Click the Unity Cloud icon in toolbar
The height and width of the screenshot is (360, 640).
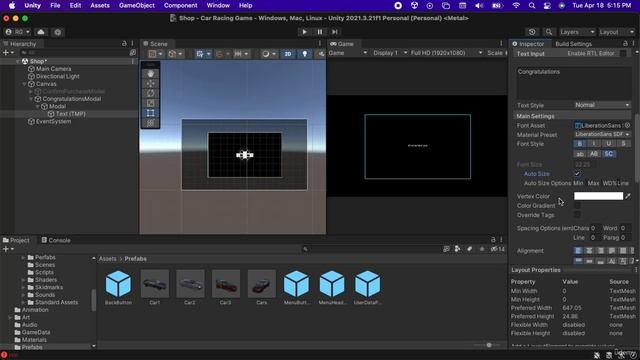coord(41,32)
